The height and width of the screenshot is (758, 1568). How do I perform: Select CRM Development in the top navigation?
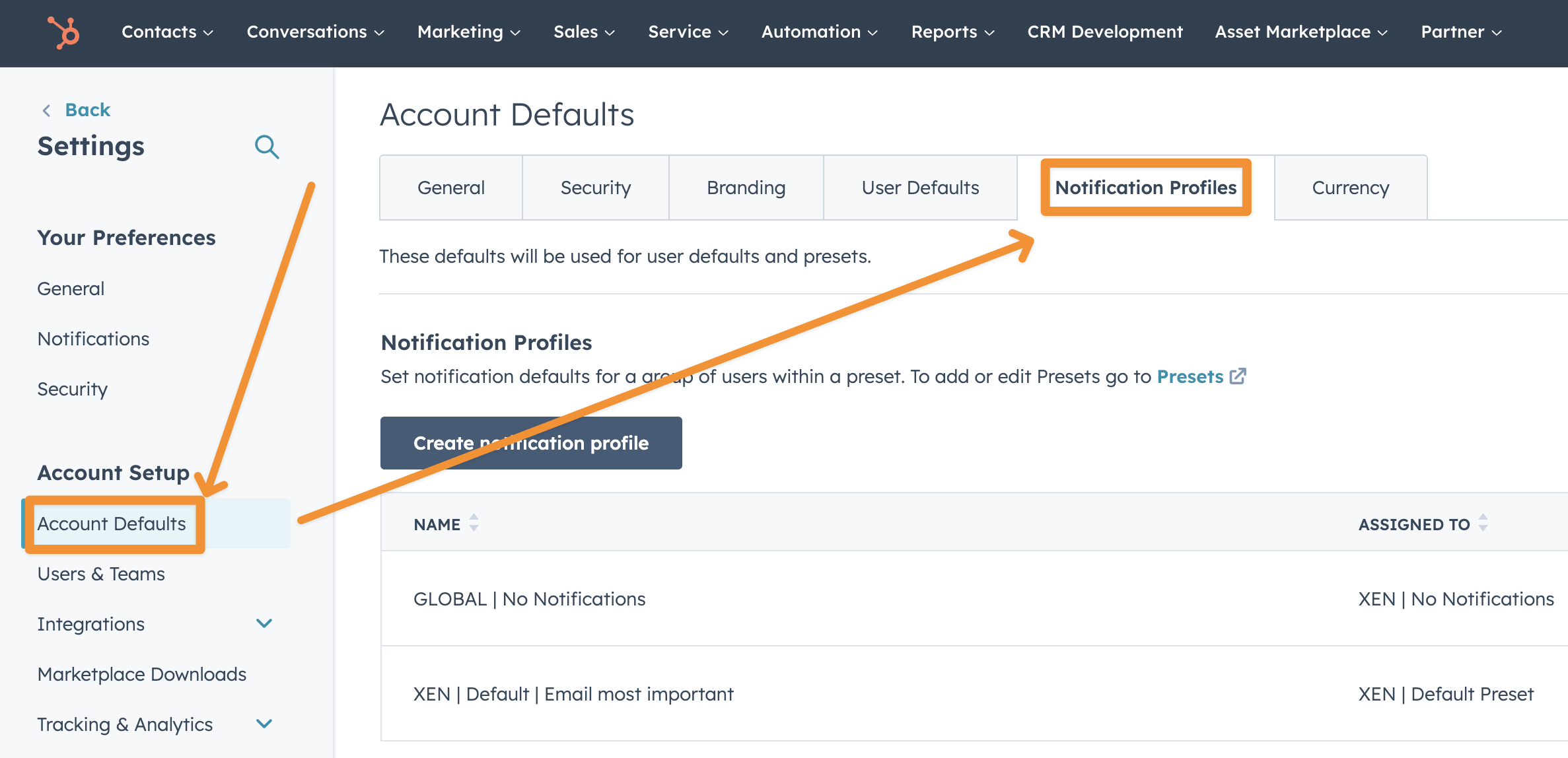(1105, 31)
